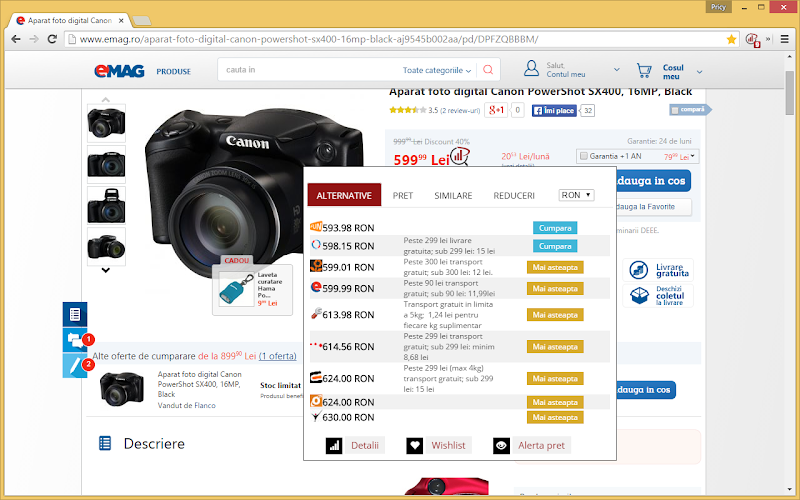This screenshot has height=500, width=800.
Task: Click the Detalii button
Action: coord(365,445)
